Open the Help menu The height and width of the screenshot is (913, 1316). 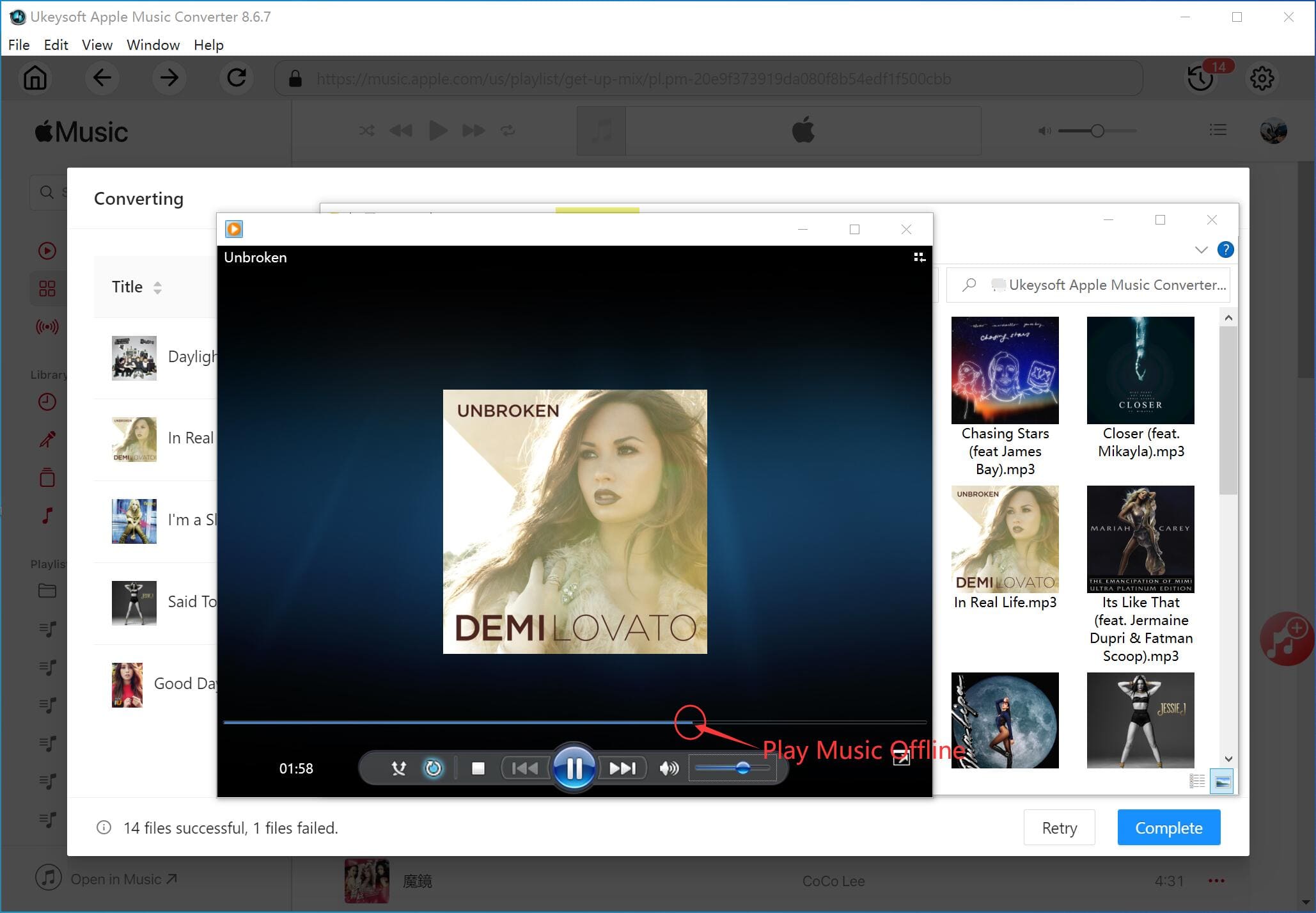(208, 45)
